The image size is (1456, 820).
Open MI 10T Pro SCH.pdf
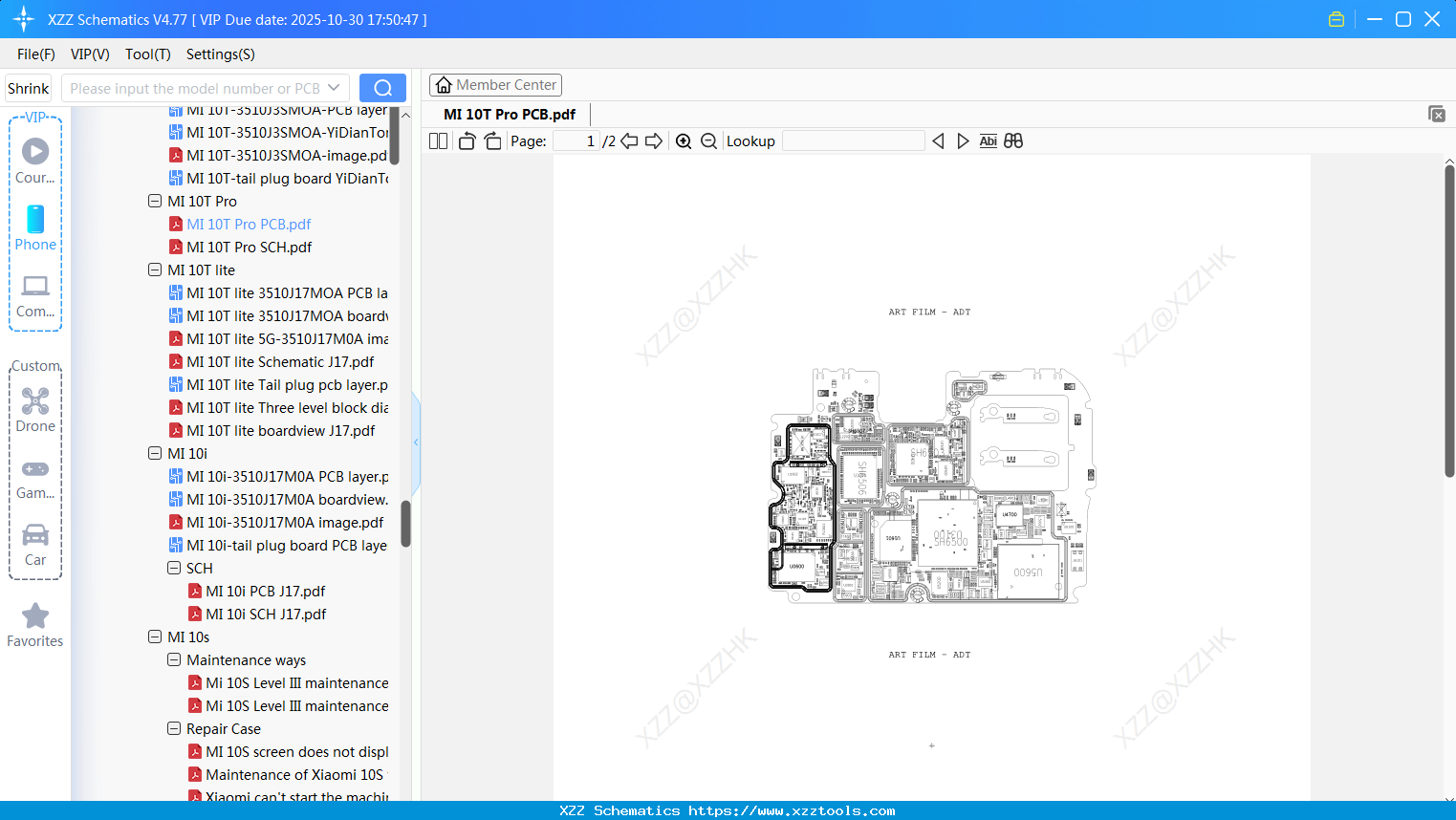(249, 247)
